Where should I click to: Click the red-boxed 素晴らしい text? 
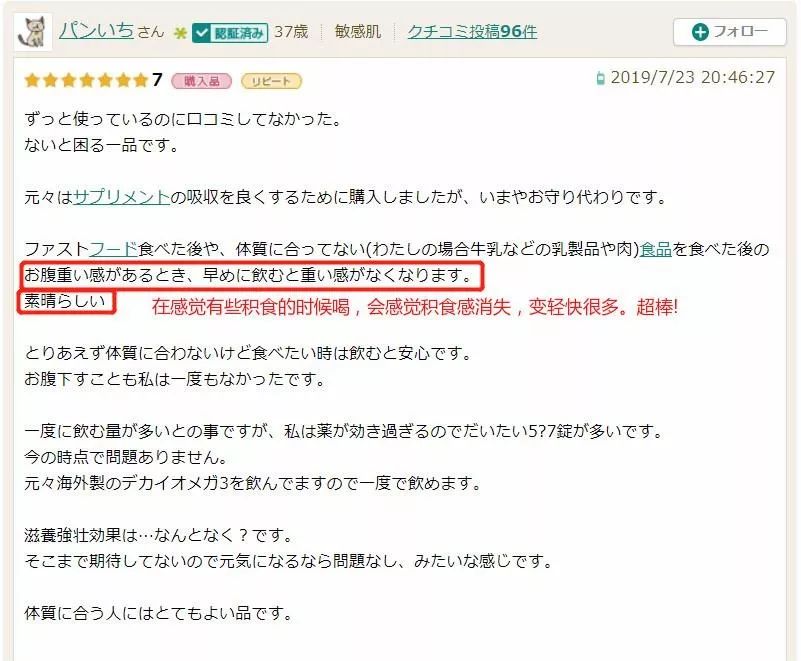[x=65, y=301]
